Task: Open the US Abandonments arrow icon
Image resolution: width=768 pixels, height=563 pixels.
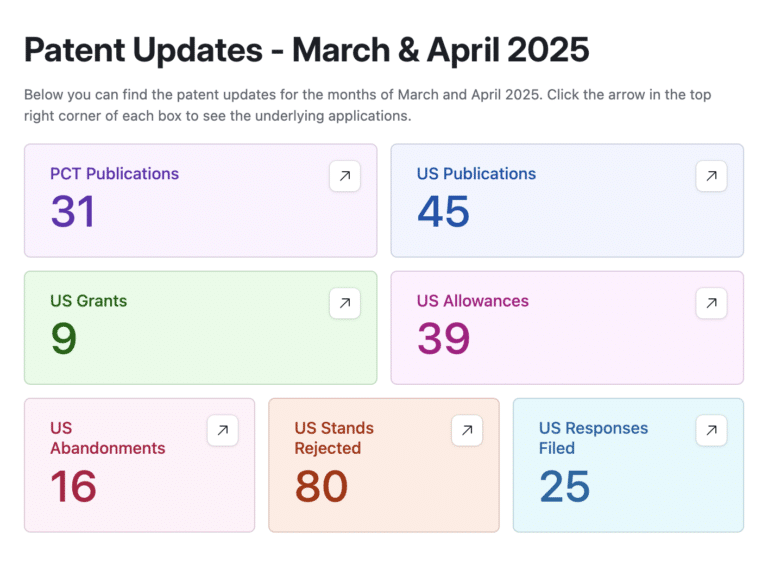Action: [x=223, y=431]
